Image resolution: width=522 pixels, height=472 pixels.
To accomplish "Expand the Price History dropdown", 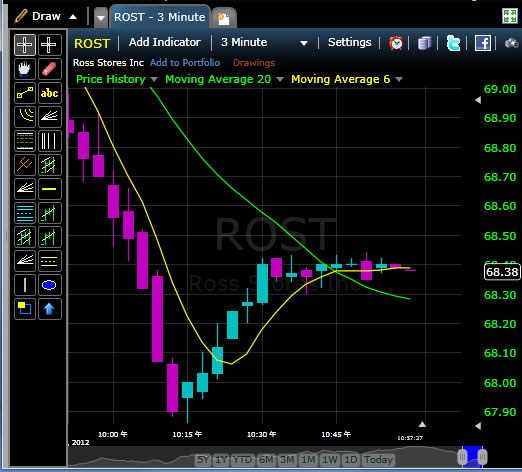I will (154, 79).
